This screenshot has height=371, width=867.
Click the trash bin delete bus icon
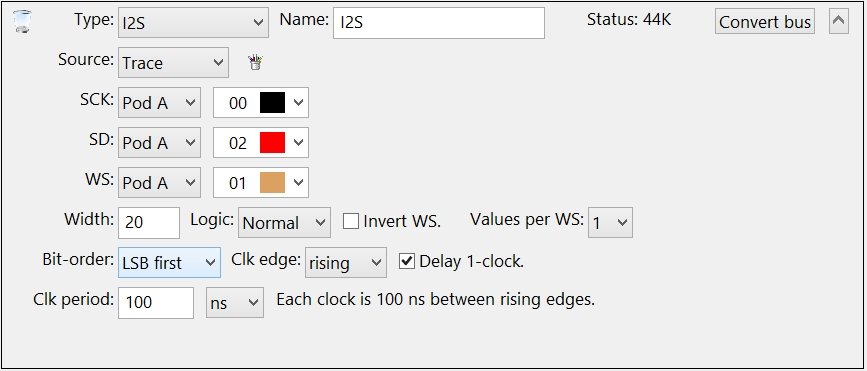[22, 22]
